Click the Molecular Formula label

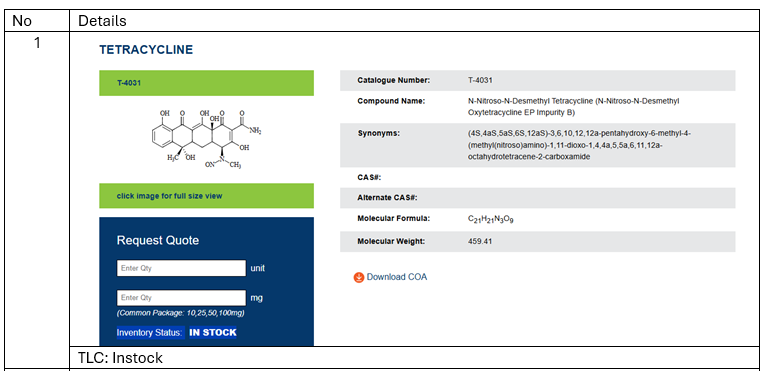click(x=394, y=218)
